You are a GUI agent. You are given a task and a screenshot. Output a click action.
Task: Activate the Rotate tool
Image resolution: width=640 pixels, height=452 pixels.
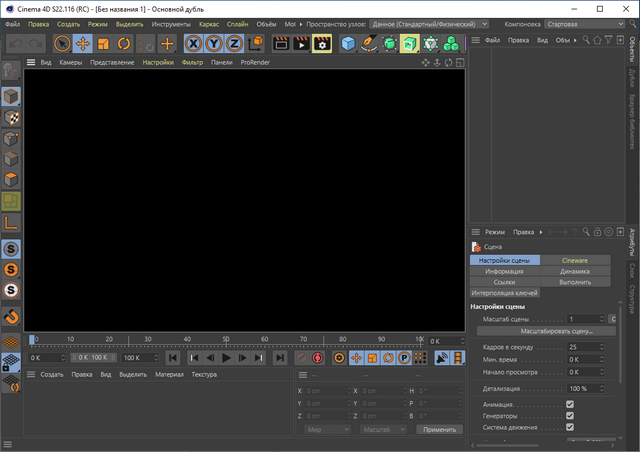click(x=124, y=44)
